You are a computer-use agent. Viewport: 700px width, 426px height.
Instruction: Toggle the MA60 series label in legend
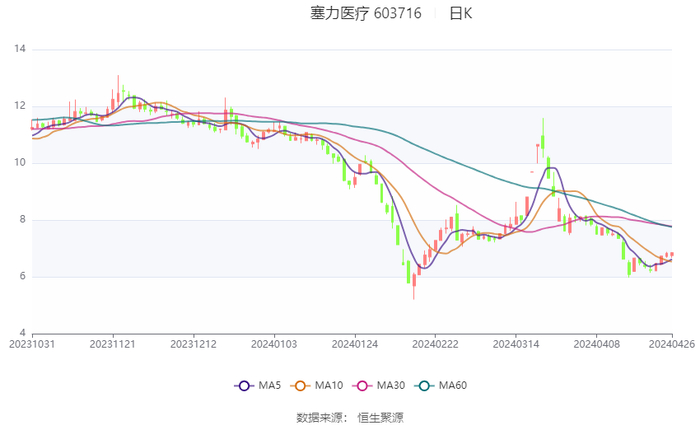[x=453, y=385]
